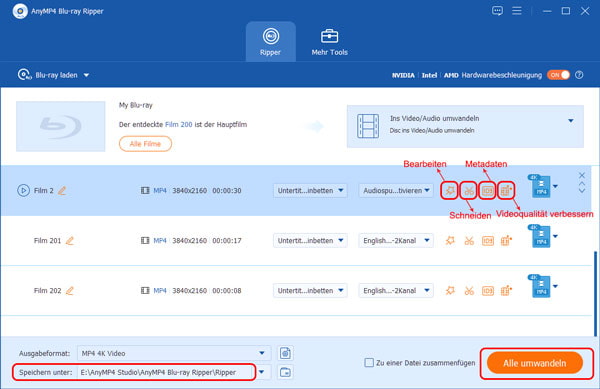Rename Film 201 with pencil icon
Image resolution: width=600 pixels, height=389 pixels.
pyautogui.click(x=70, y=241)
